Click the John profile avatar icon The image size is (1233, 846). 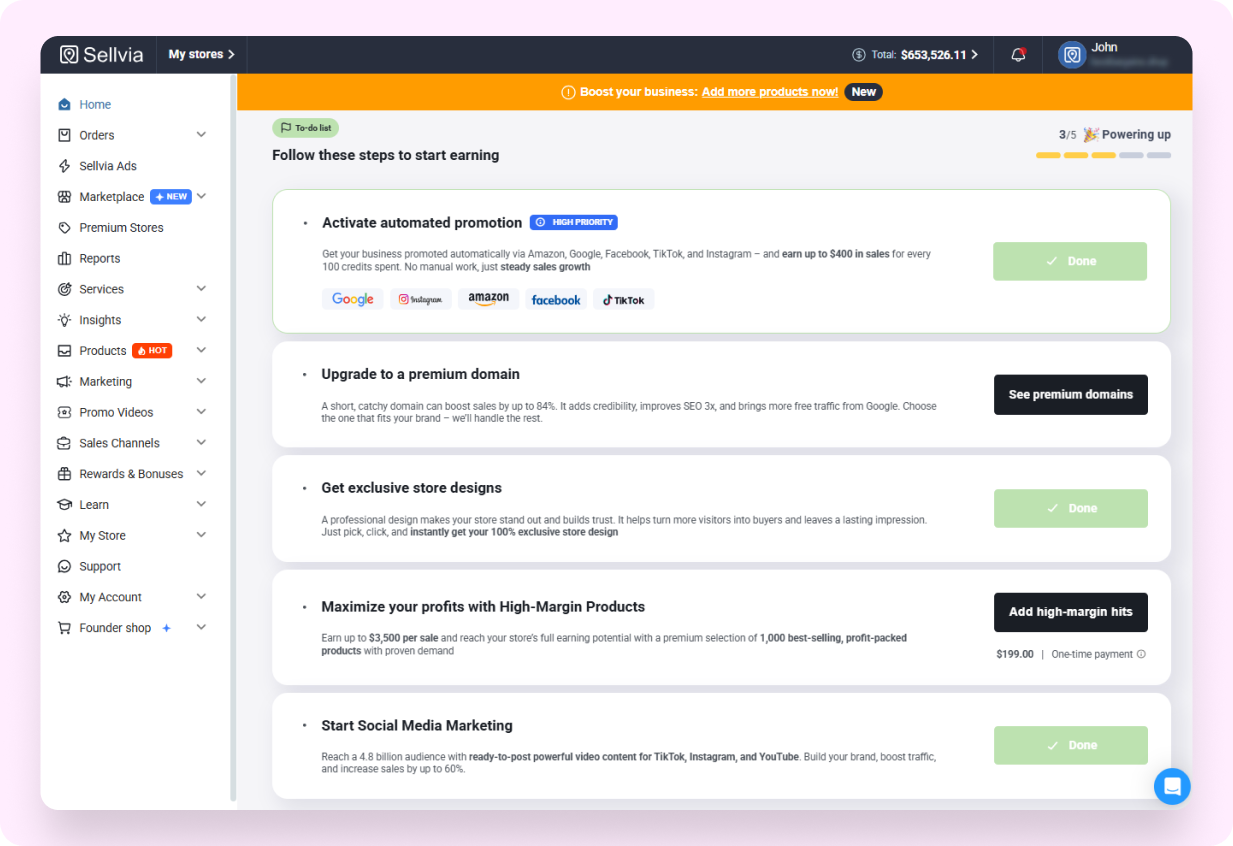tap(1072, 55)
